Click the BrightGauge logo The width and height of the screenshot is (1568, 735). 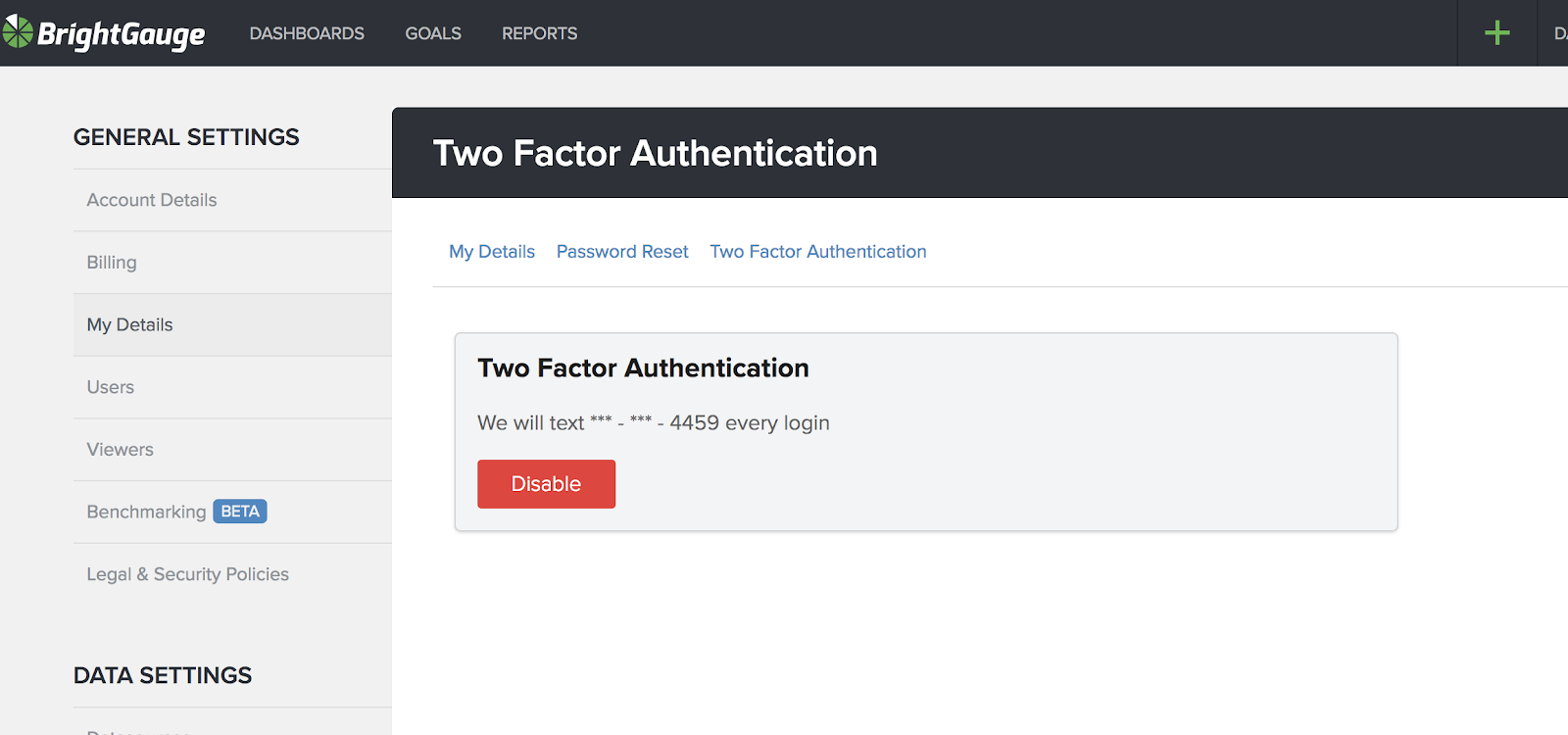click(x=103, y=33)
